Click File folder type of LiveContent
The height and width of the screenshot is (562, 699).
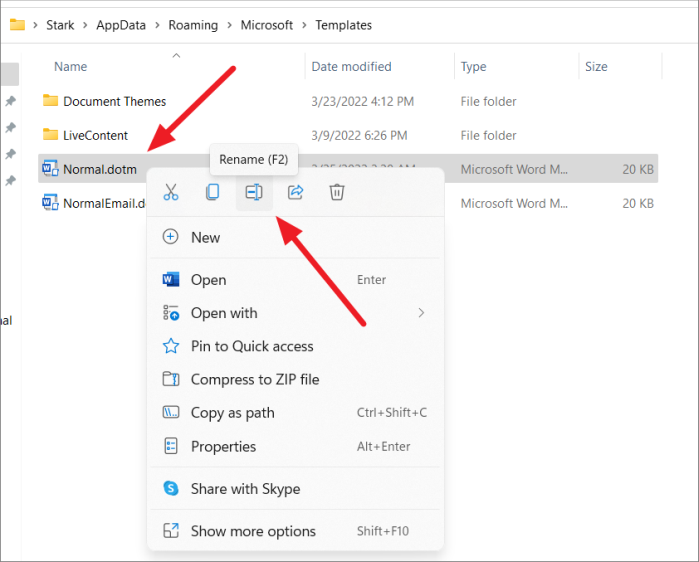click(488, 135)
